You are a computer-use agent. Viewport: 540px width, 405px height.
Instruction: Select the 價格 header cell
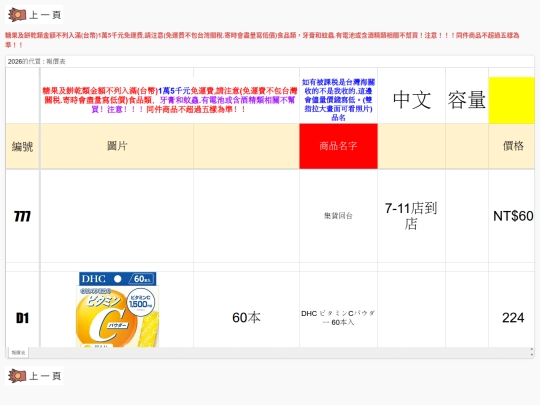pos(513,146)
